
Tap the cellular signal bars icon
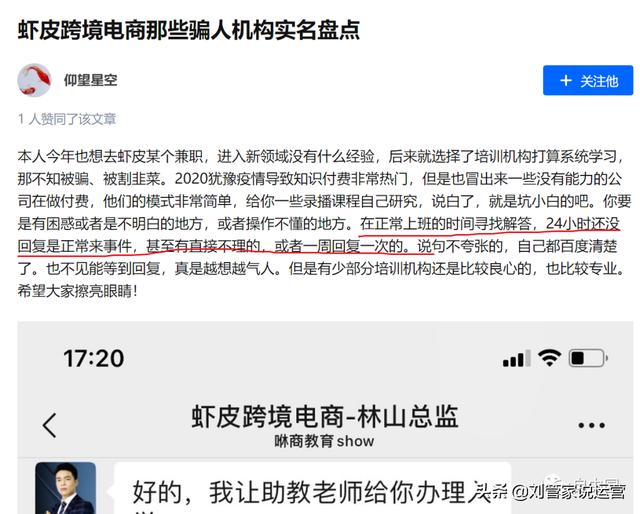(x=516, y=359)
